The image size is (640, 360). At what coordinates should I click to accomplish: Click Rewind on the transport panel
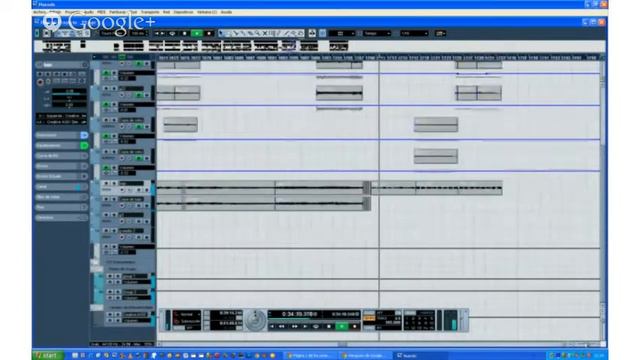coord(282,326)
